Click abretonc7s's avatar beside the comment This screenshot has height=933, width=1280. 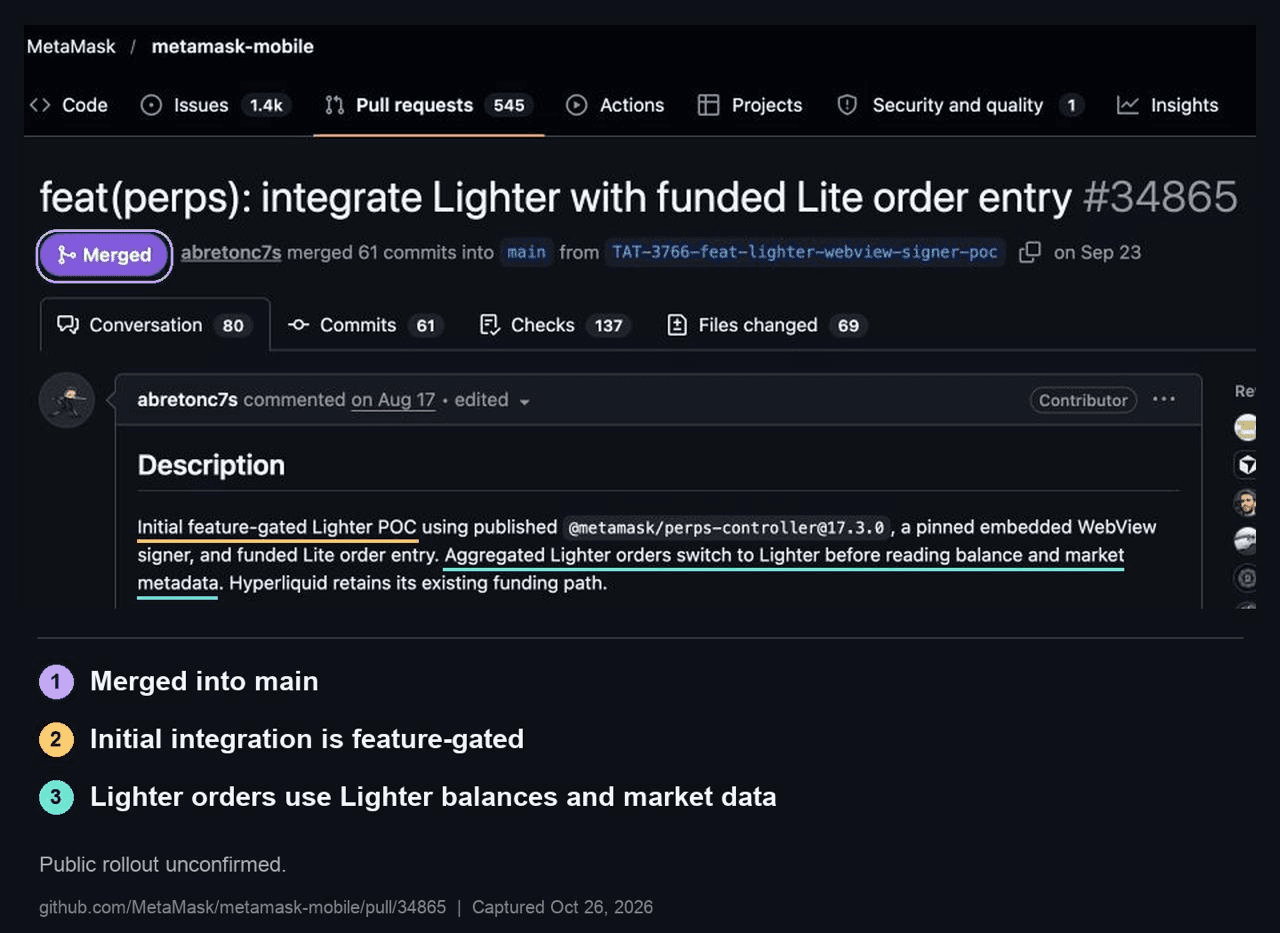point(66,400)
